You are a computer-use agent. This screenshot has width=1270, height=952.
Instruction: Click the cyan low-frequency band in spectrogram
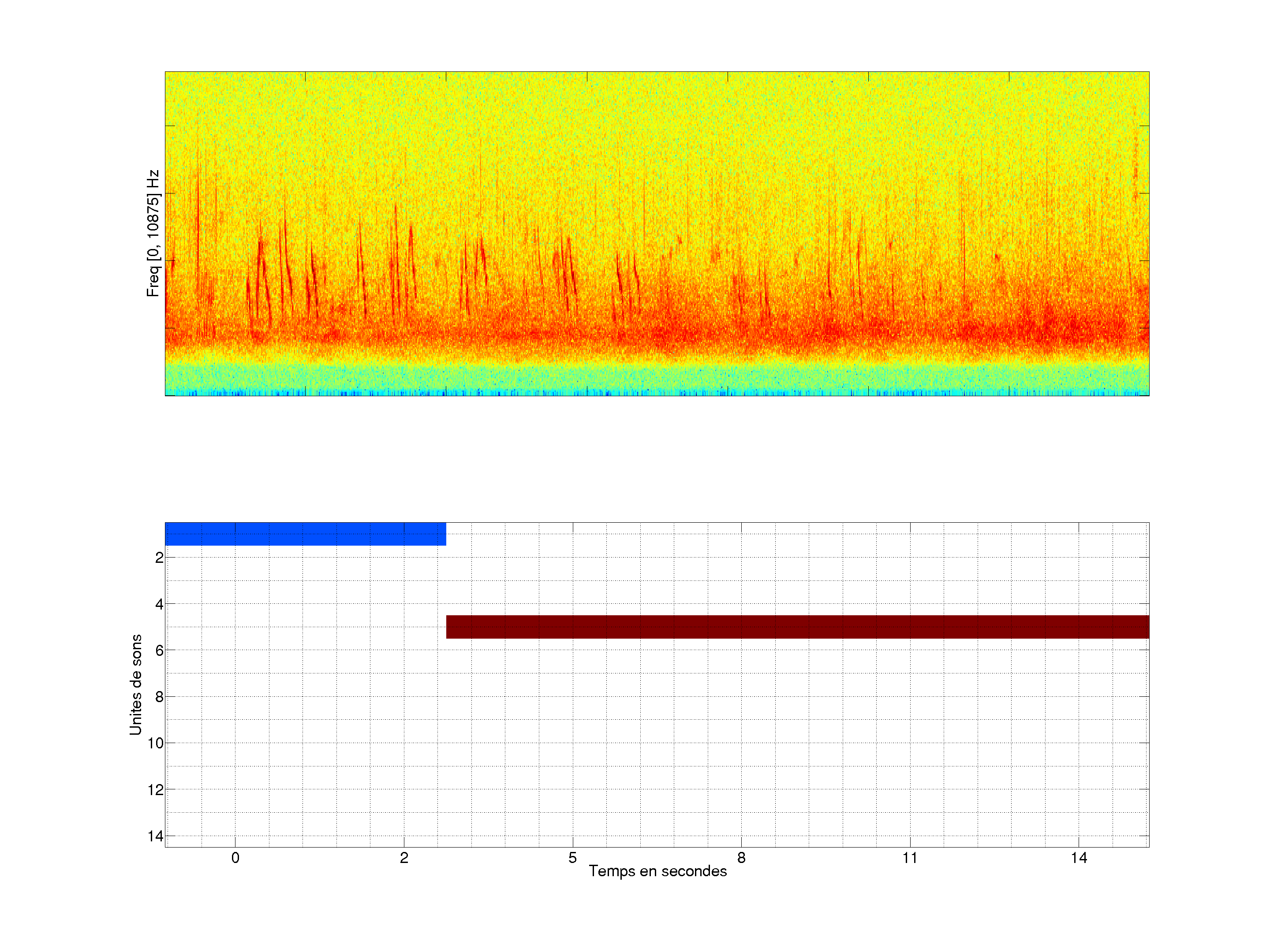[657, 378]
